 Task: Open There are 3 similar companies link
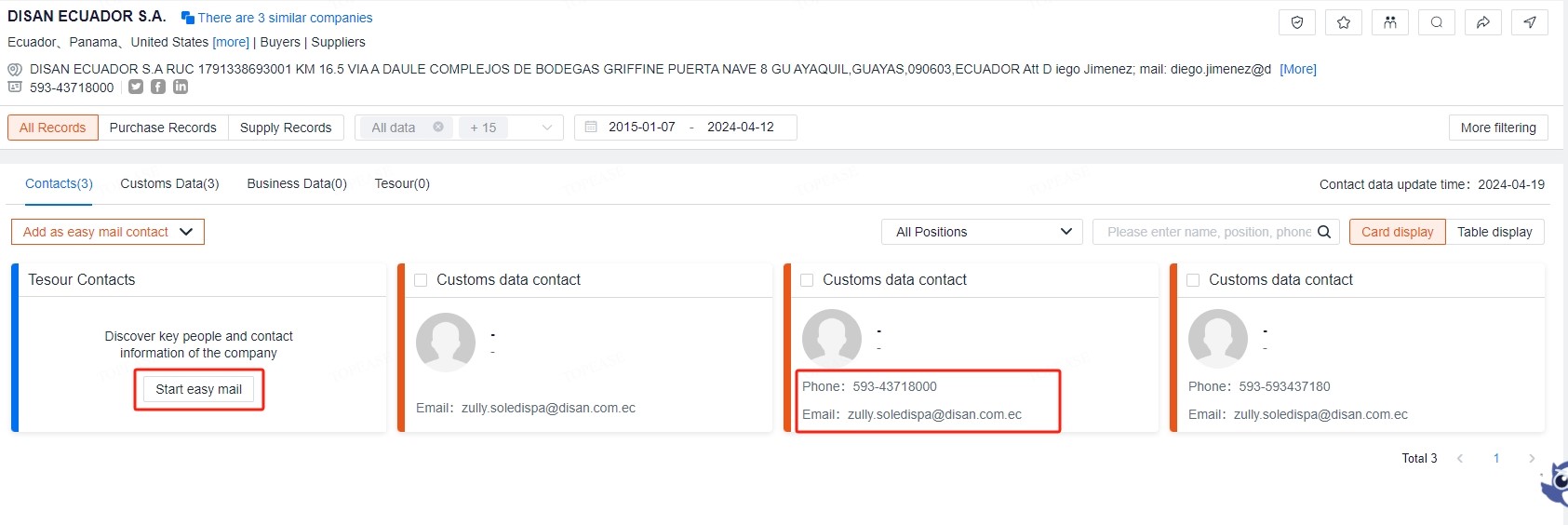(285, 18)
